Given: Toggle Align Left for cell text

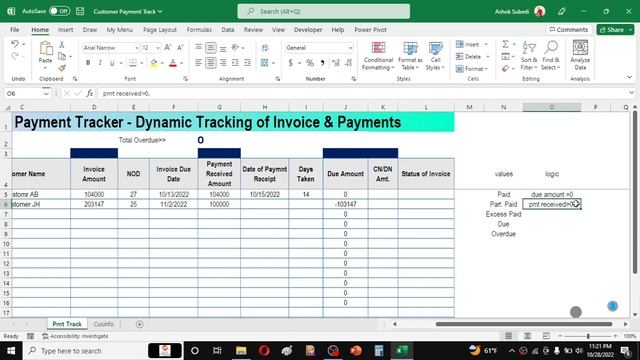Looking at the screenshot, I should click(x=198, y=63).
